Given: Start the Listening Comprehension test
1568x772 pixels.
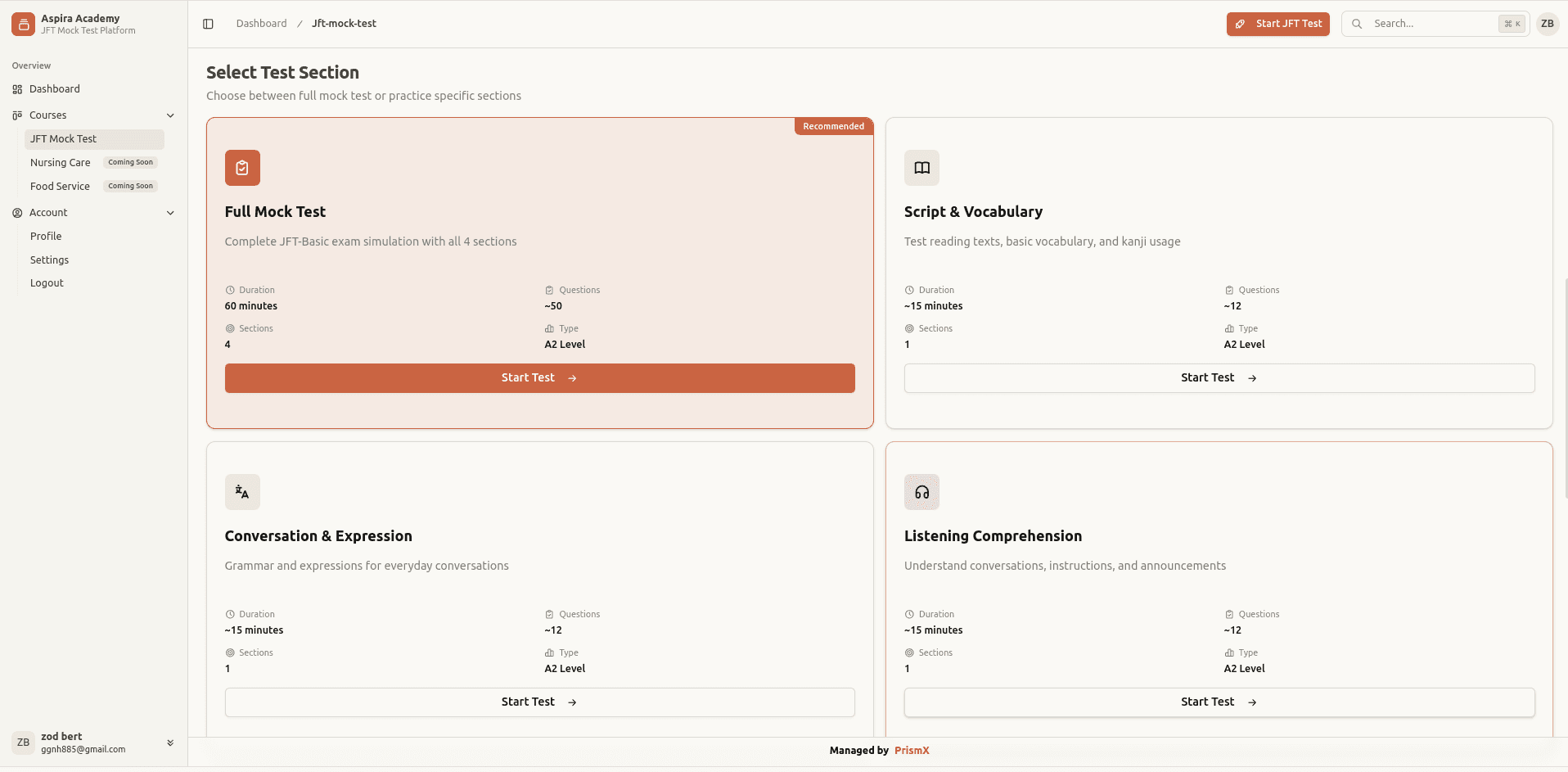Looking at the screenshot, I should (x=1219, y=702).
